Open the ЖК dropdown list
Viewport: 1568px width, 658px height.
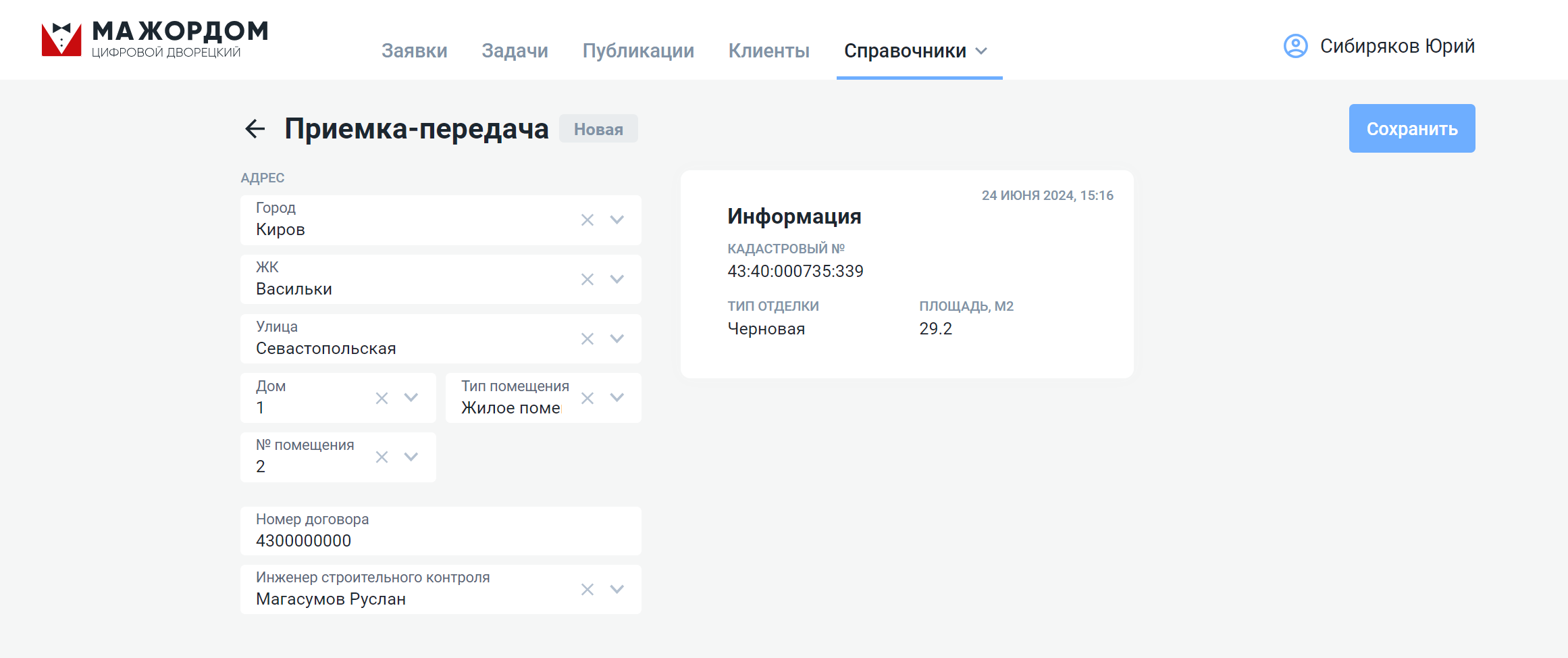pos(617,280)
